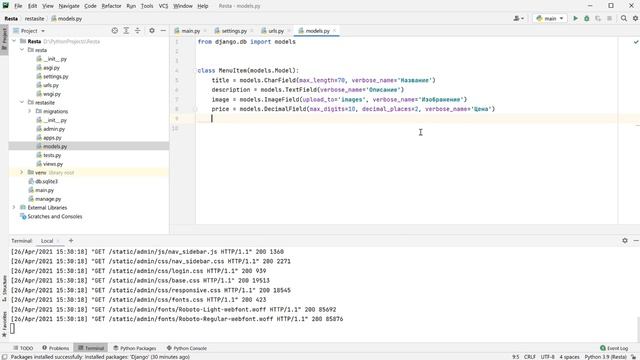
Task: Close the Local terminal tab
Action: pyautogui.click(x=58, y=241)
